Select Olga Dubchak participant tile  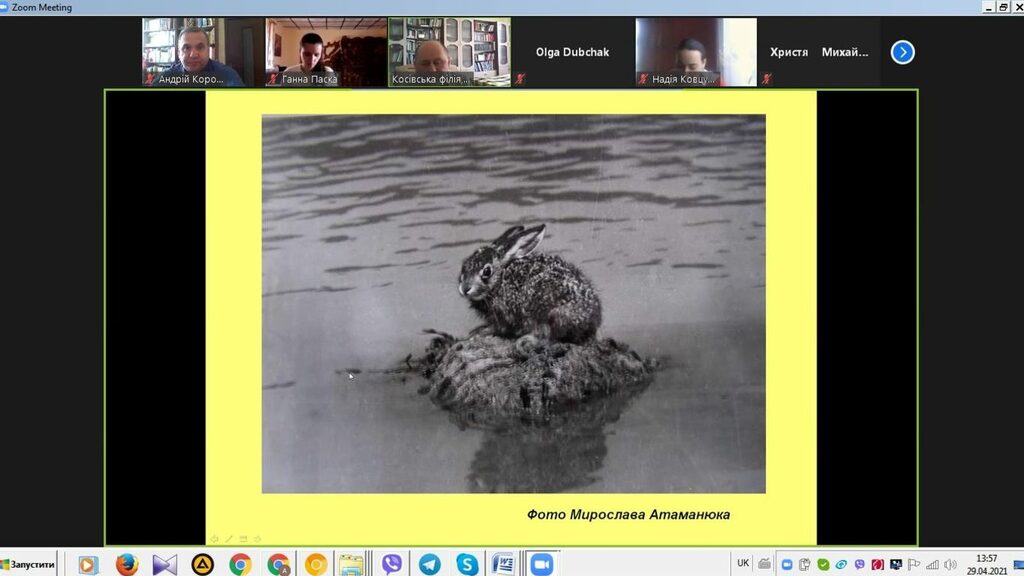point(572,52)
